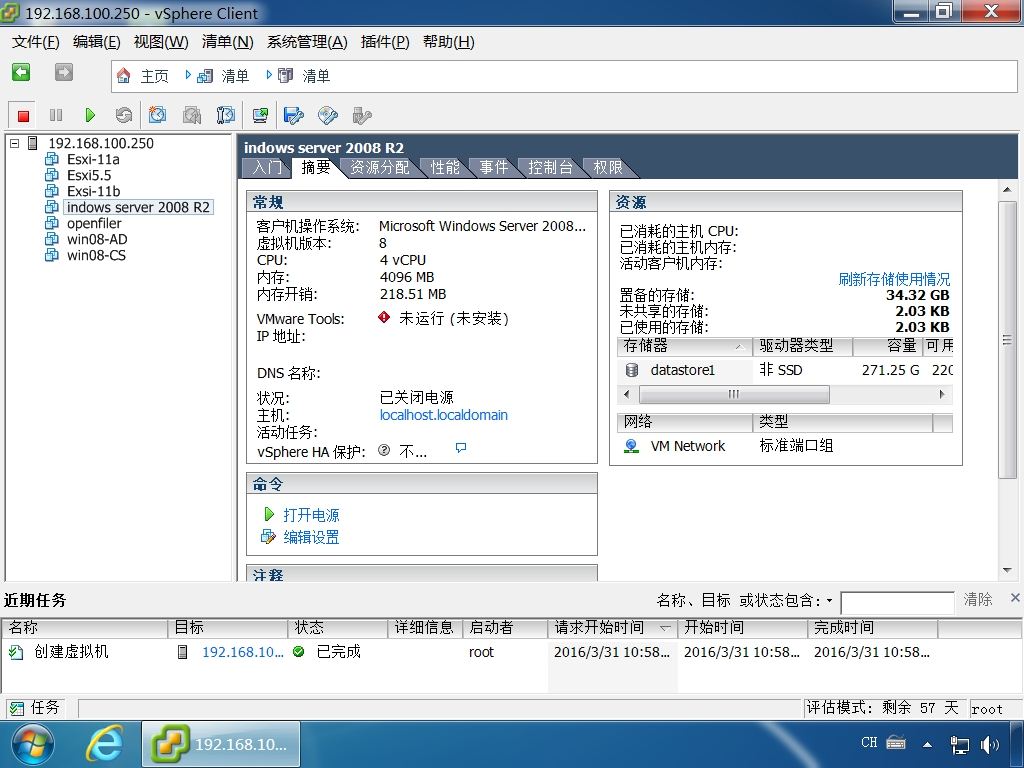Launch the VM console toolbar icon
1024x768 pixels.
pyautogui.click(x=260, y=116)
